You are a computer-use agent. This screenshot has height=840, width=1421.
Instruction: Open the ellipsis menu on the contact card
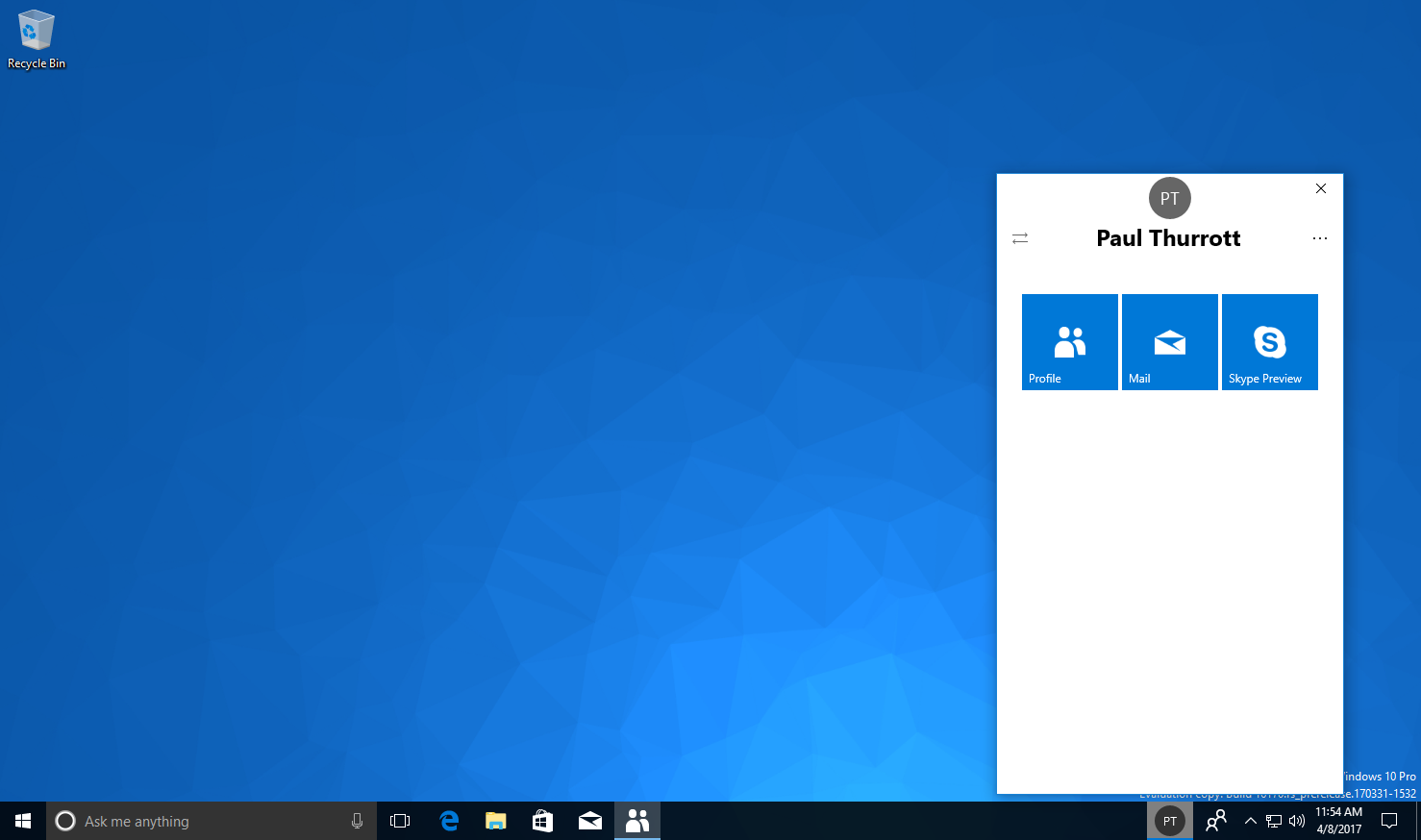[x=1319, y=237]
